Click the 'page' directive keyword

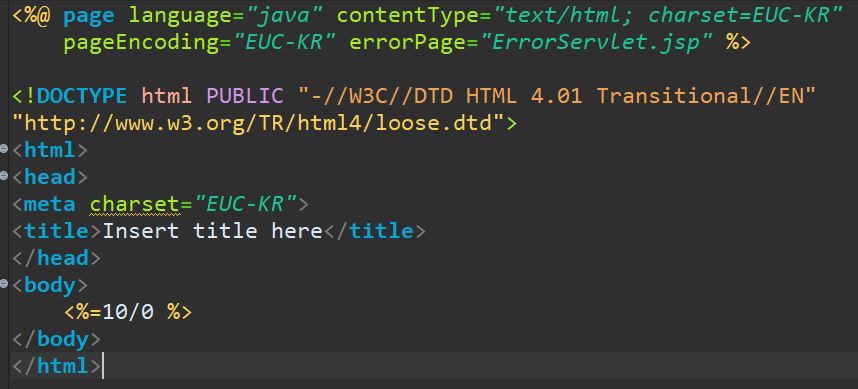coord(89,16)
